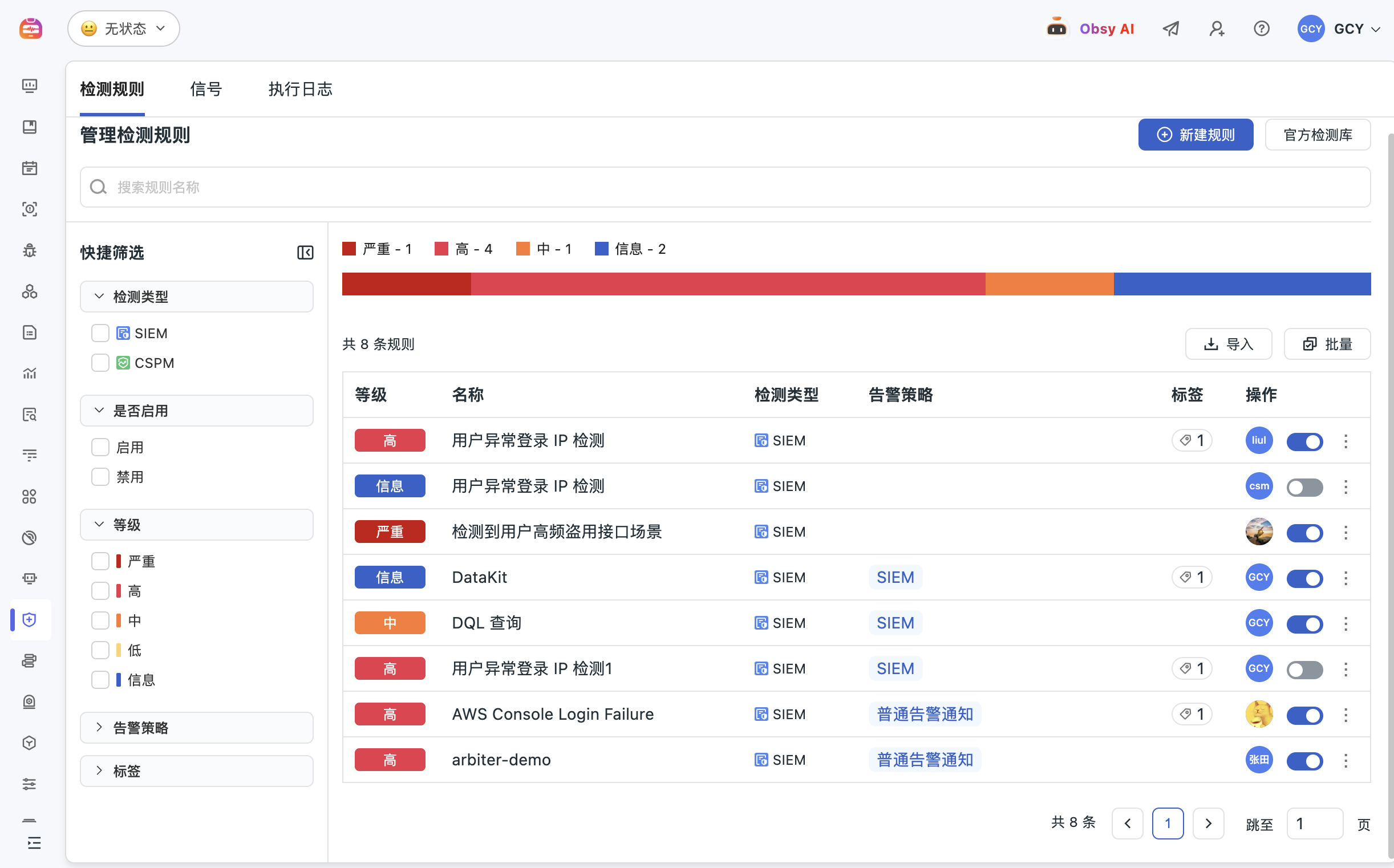The width and height of the screenshot is (1394, 868).
Task: Expand the sidebar menu icon at bottom
Action: (x=34, y=842)
